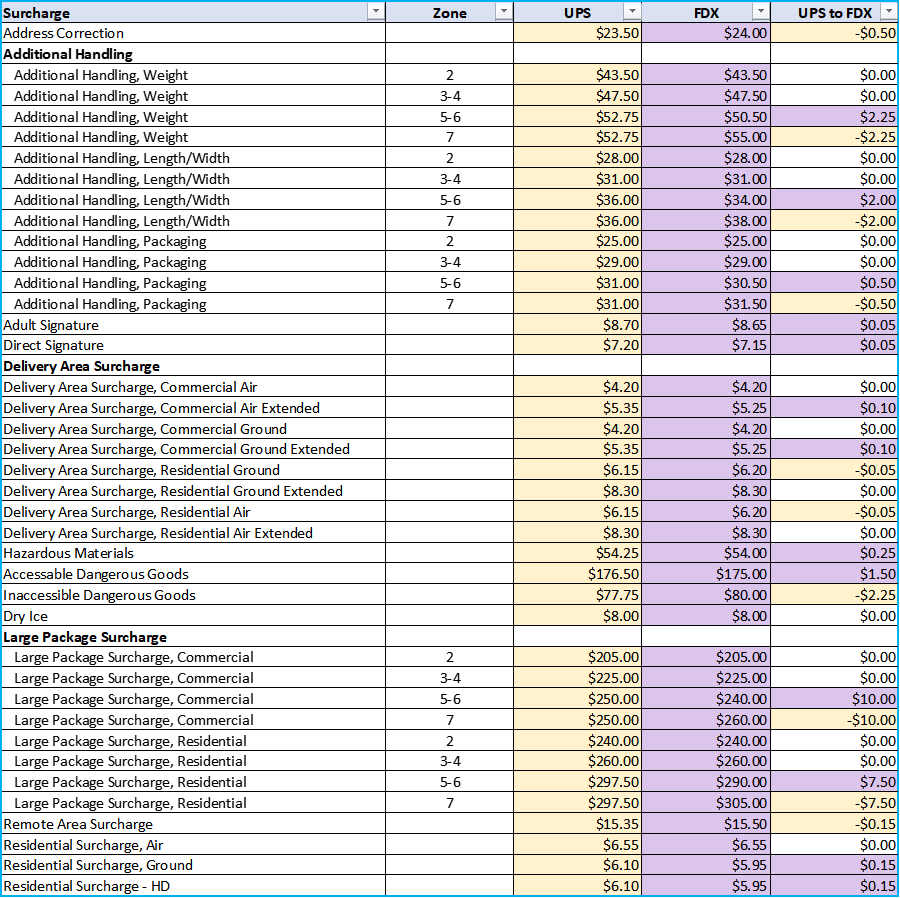
Task: Select the UPS header cell
Action: [x=577, y=12]
